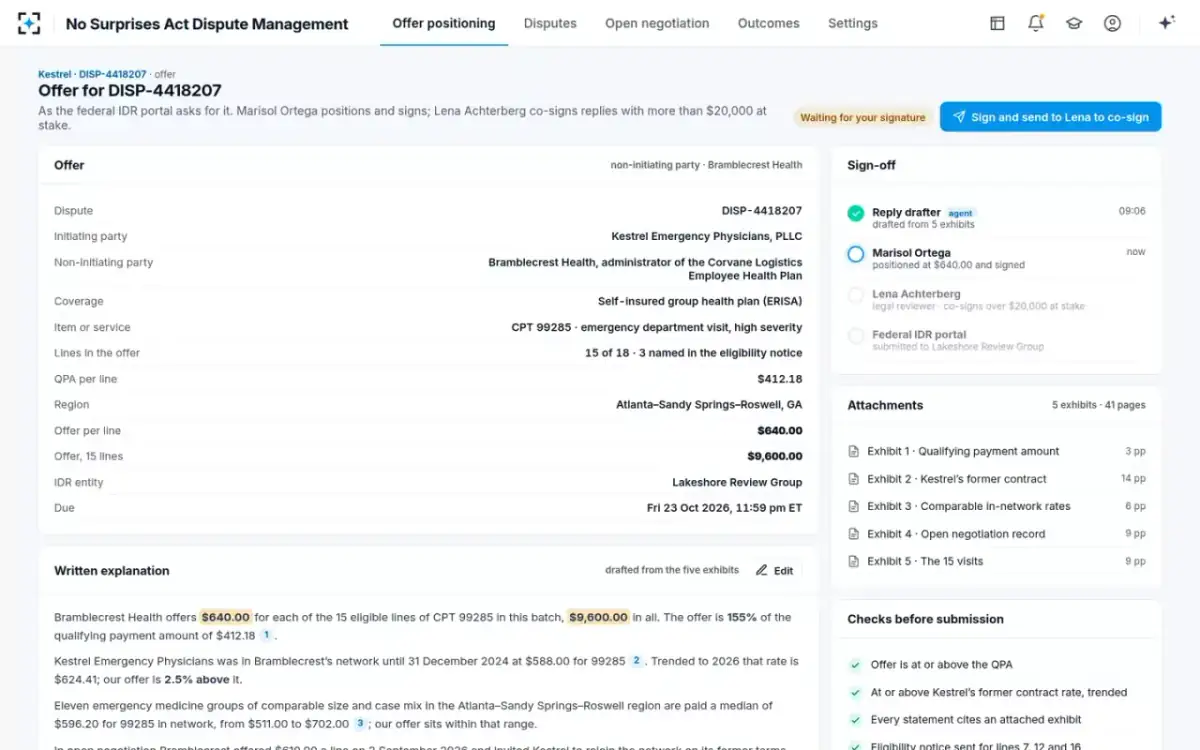Click the 'Sign-off' panel heading
Viewport: 1200px width, 750px height.
coord(872,165)
